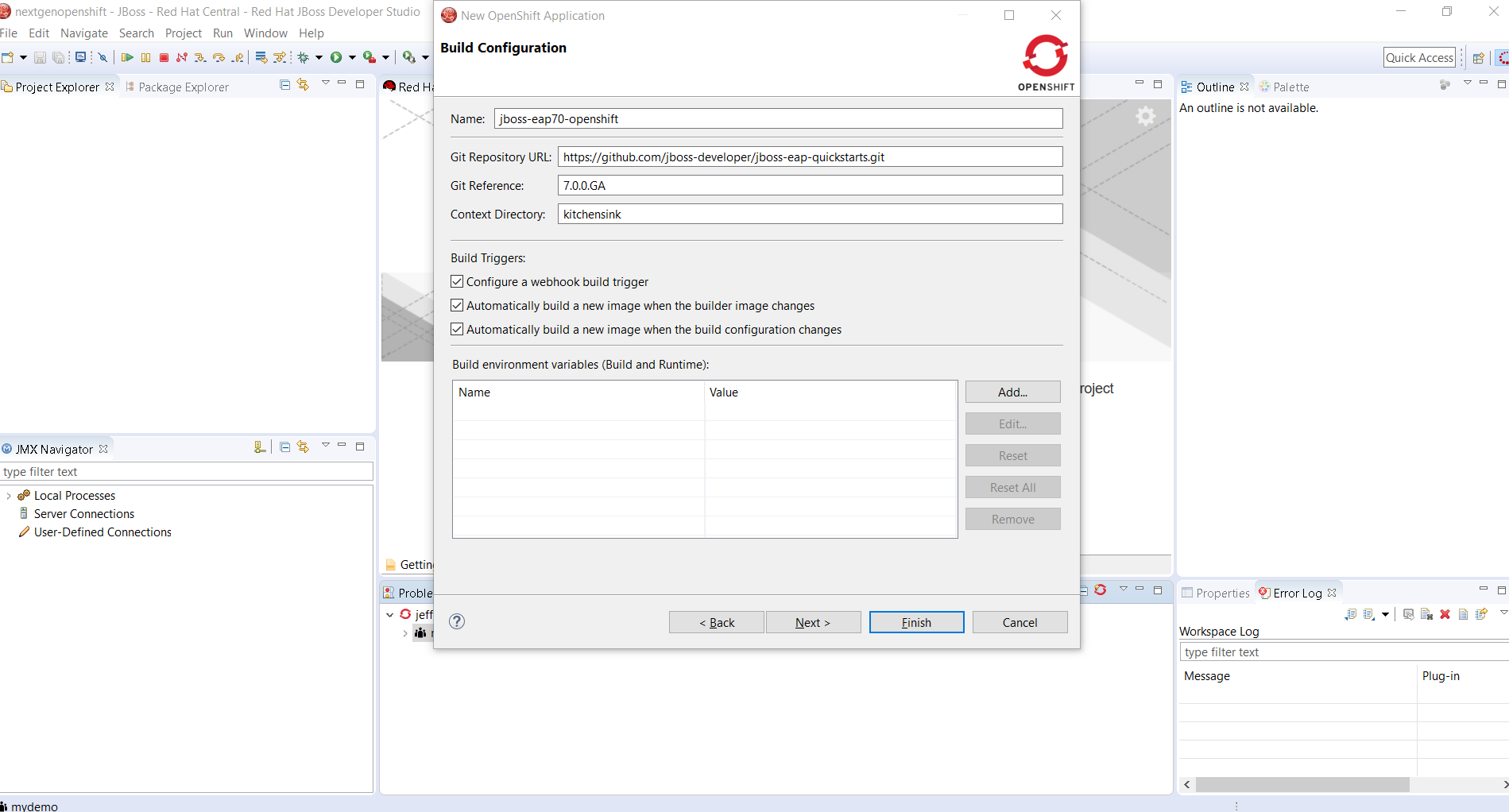
Task: Click Link with Editor icon in JMX Navigator
Action: (x=303, y=447)
